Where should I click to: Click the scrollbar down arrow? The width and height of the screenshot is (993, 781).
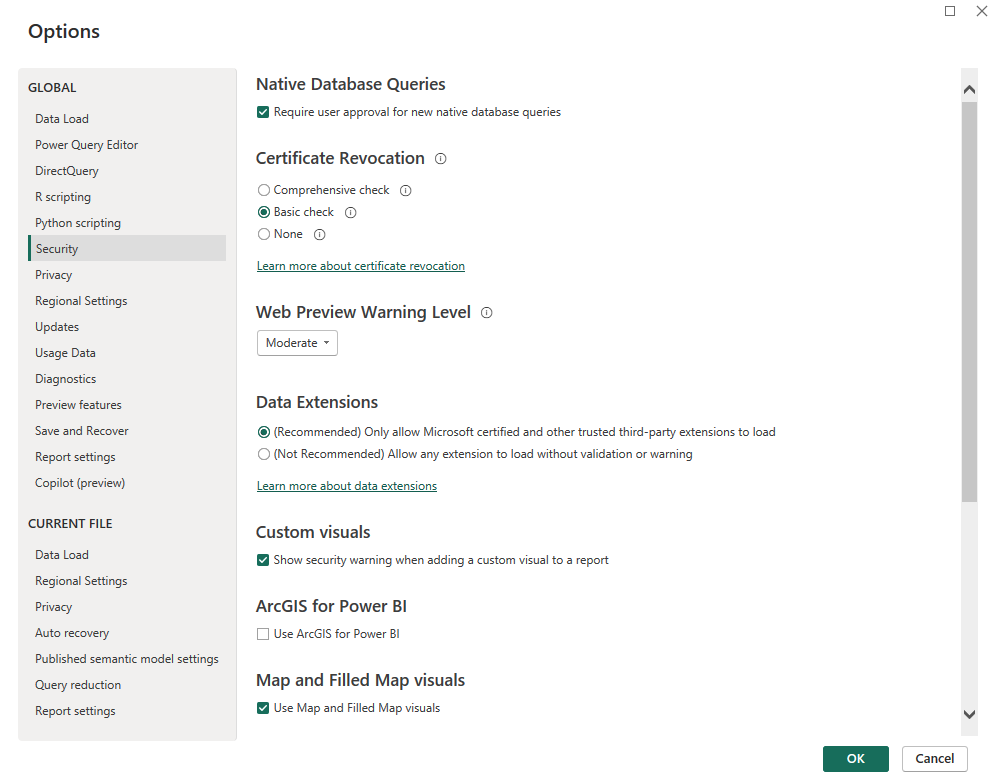pyautogui.click(x=968, y=714)
